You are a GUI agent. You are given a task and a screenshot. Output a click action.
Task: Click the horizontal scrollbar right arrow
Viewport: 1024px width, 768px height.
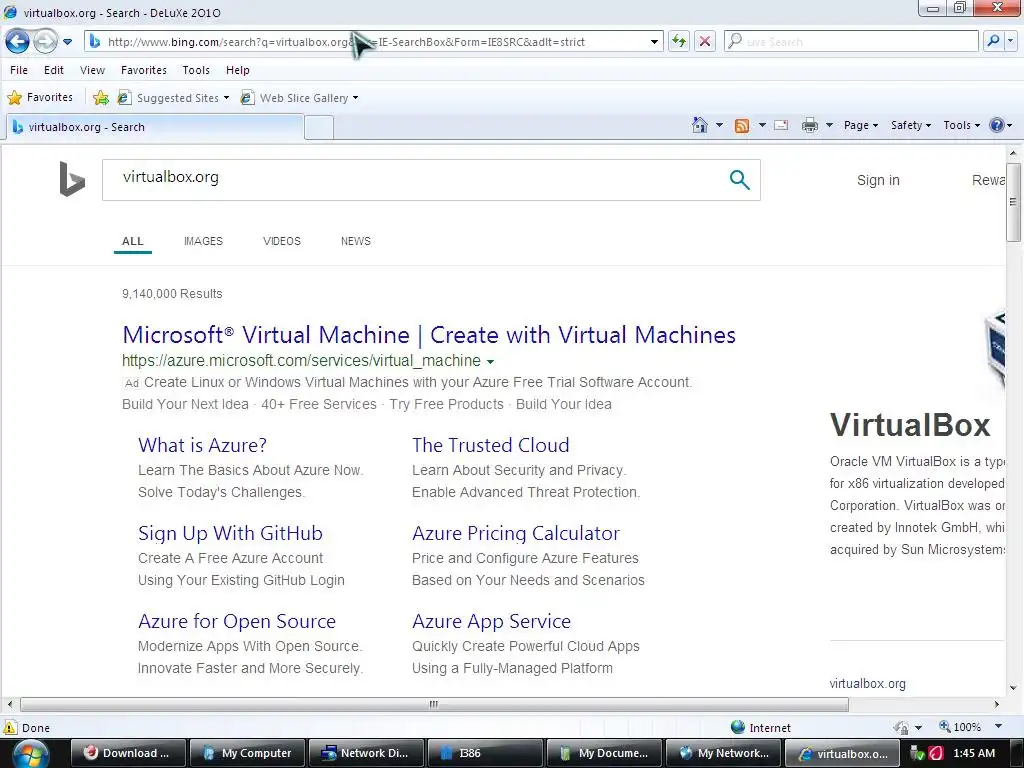click(997, 704)
